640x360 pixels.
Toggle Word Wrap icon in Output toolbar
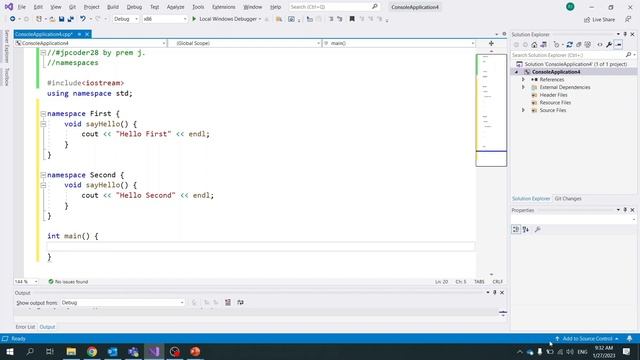pos(240,302)
